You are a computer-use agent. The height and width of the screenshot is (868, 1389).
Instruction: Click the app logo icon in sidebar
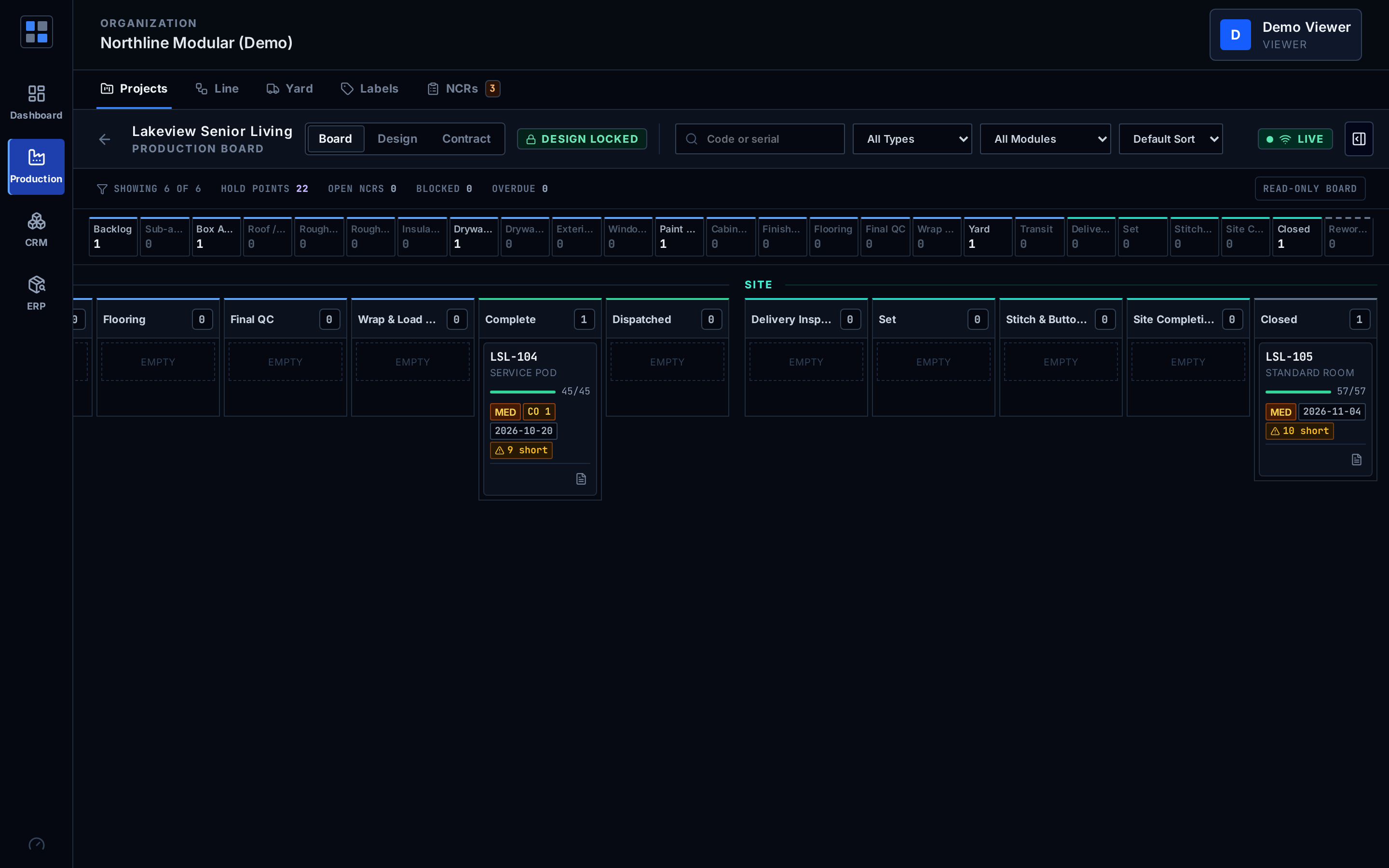[36, 32]
